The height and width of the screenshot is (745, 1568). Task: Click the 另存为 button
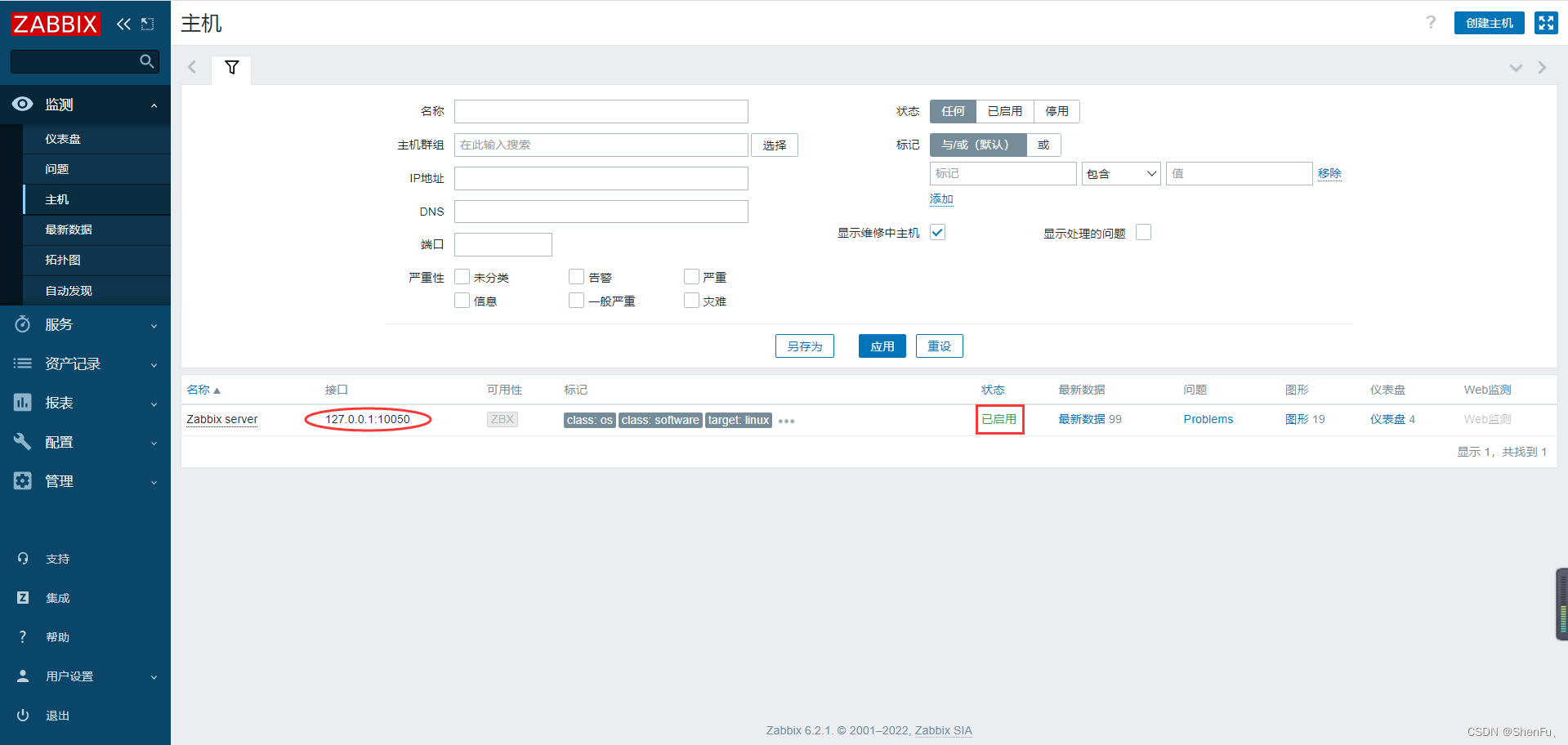[805, 346]
